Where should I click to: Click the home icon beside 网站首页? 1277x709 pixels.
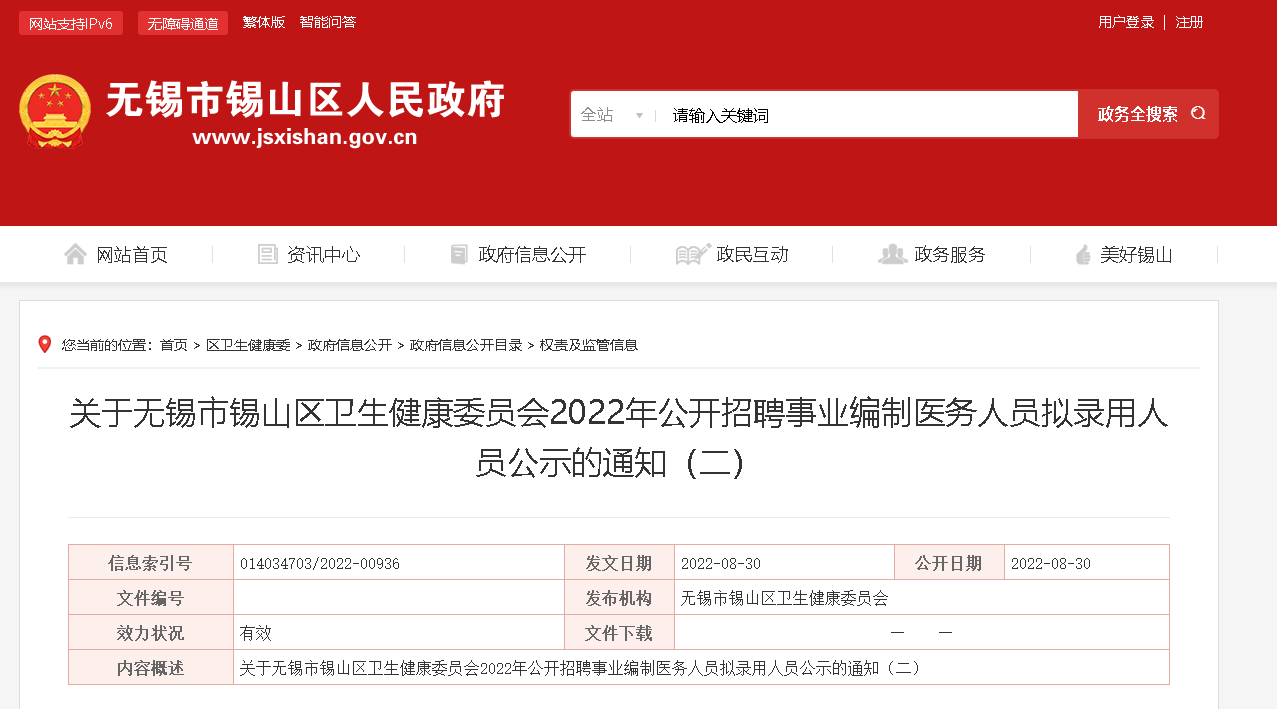click(x=75, y=254)
